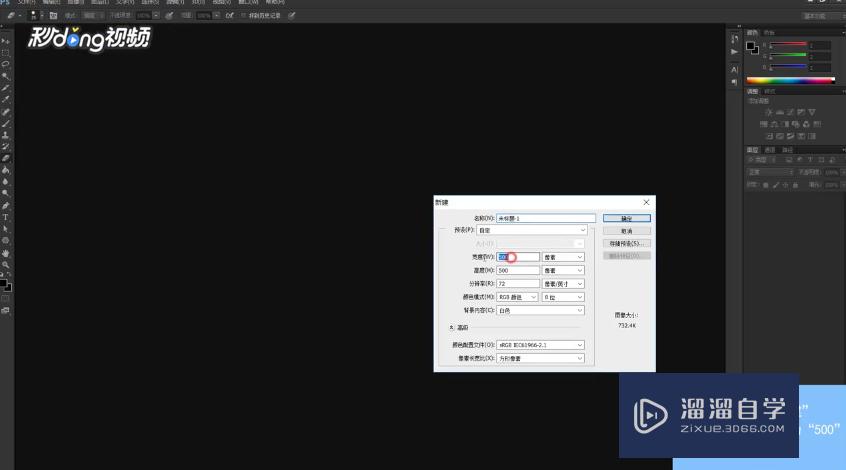Open the History panel icon
The height and width of the screenshot is (470, 846).
click(734, 39)
